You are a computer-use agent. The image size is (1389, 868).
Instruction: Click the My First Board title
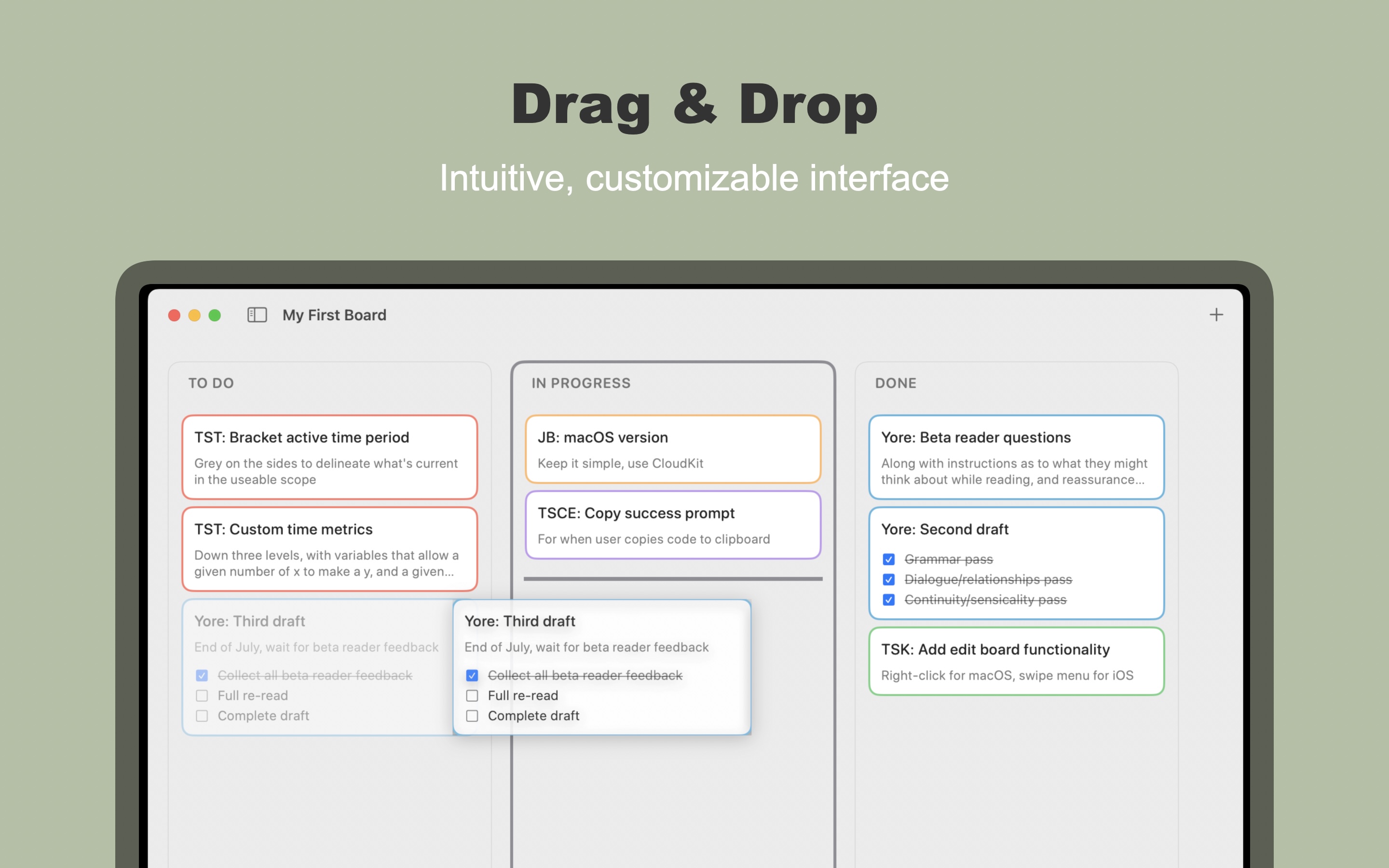click(x=334, y=314)
